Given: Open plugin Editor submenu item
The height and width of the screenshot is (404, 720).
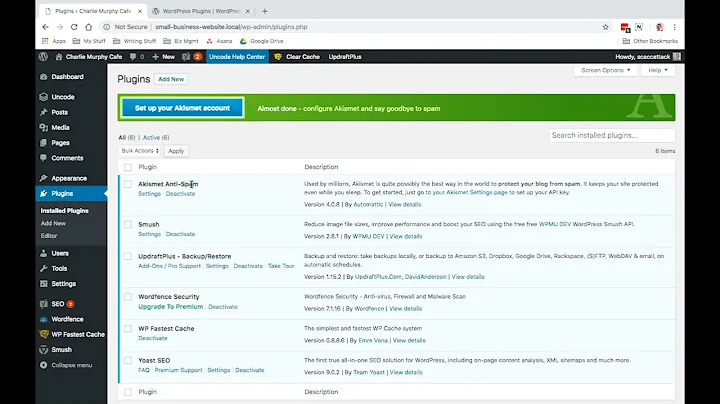Looking at the screenshot, I should (49, 236).
